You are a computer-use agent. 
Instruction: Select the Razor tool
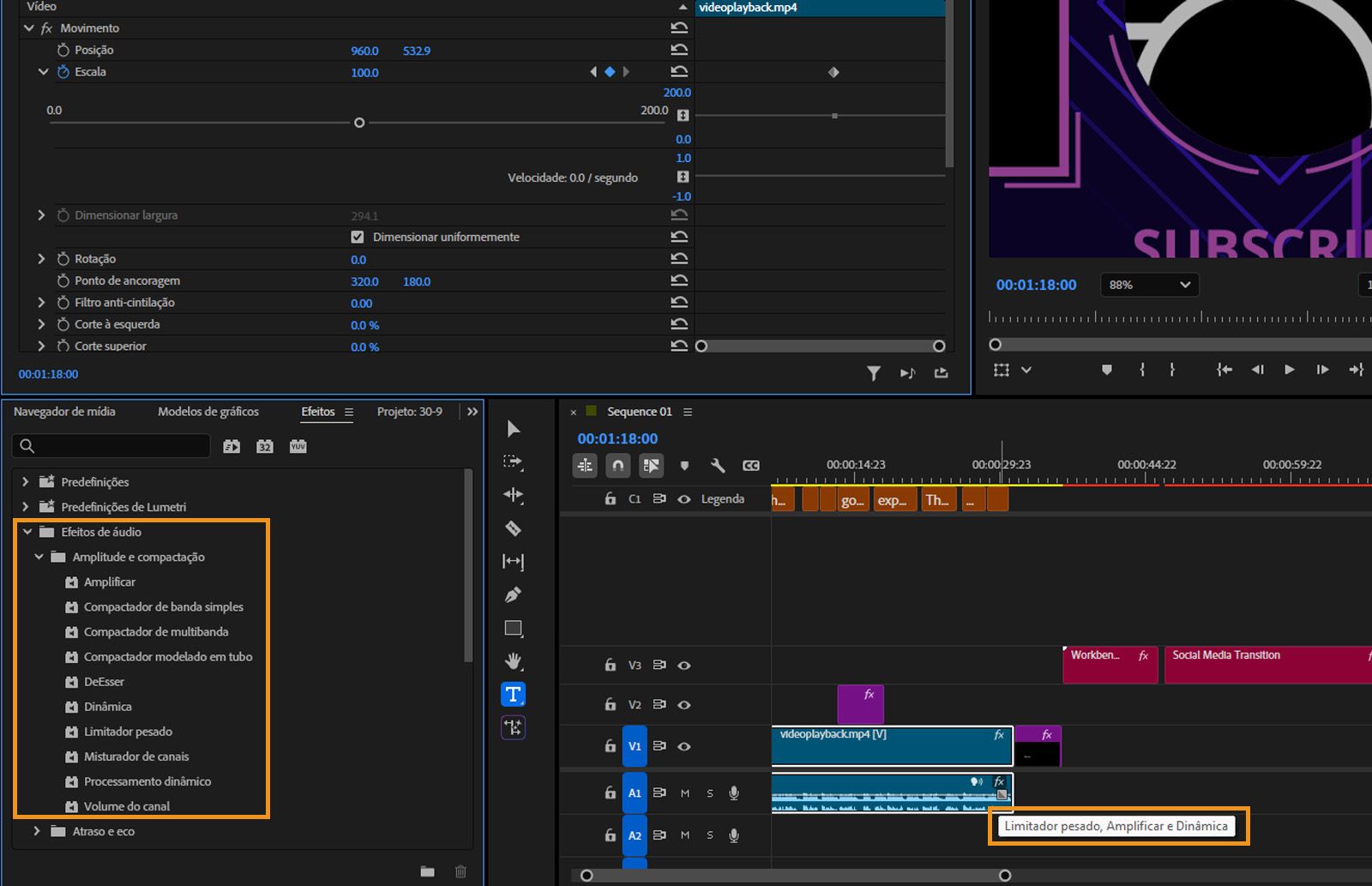coord(513,528)
